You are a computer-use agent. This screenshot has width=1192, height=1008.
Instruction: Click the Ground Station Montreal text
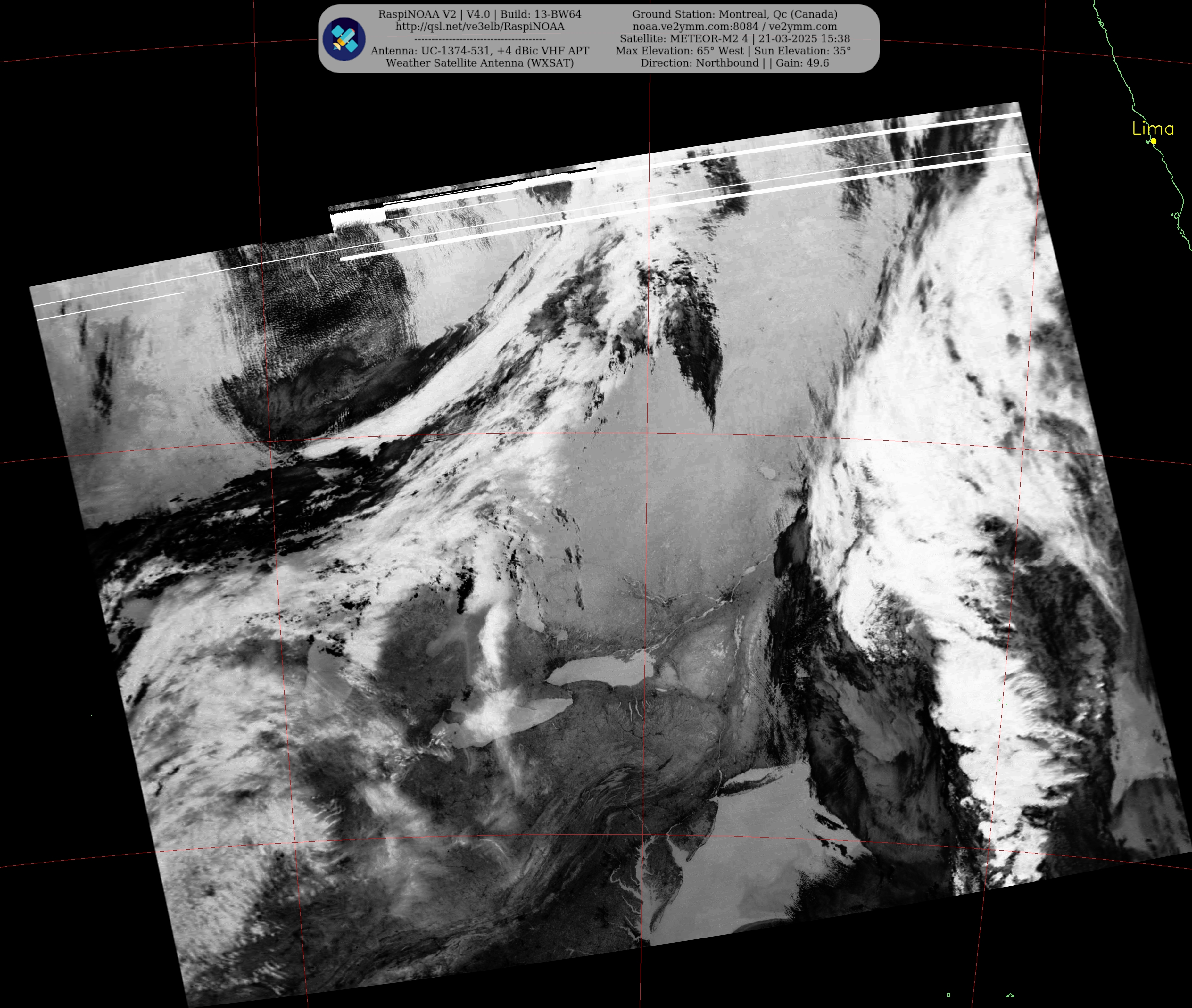click(x=734, y=14)
